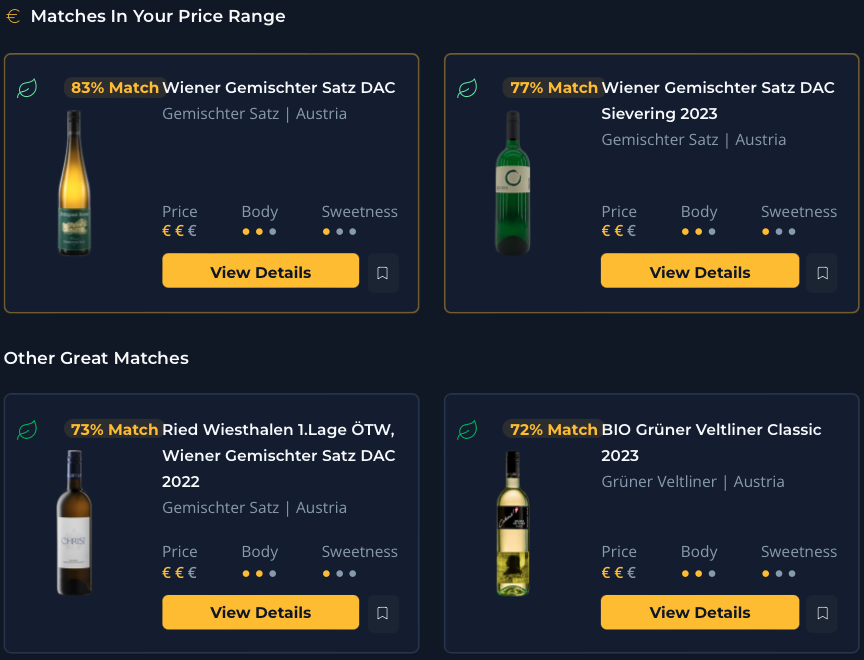View Details for the Sievering 2023 wine
This screenshot has width=864, height=660.
700,270
